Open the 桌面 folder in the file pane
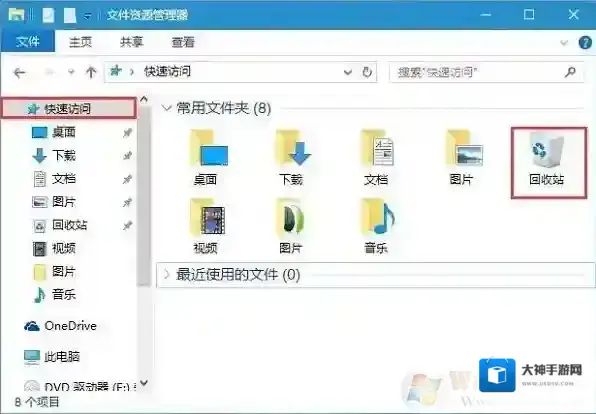The width and height of the screenshot is (596, 414). point(208,158)
